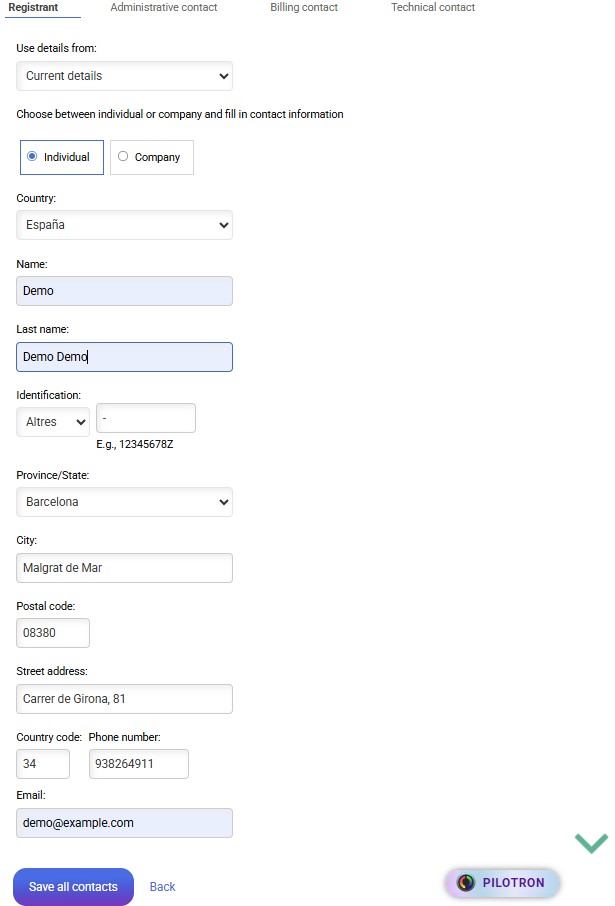Image resolution: width=615 pixels, height=906 pixels.
Task: Open the Identification type dropdown 'Altres'
Action: 53,422
